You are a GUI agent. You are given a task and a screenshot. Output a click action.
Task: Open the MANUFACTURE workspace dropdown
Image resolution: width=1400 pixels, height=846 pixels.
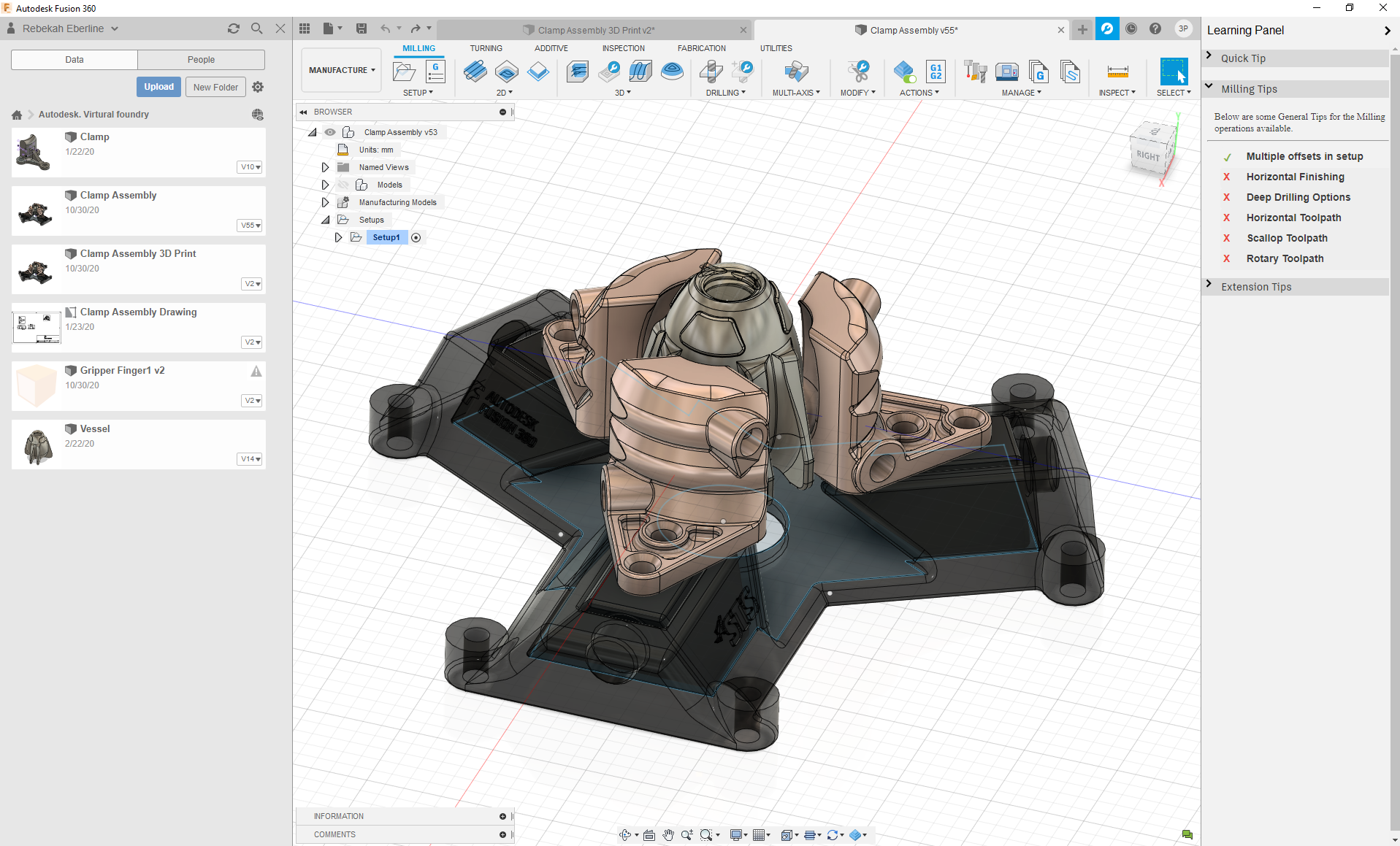pyautogui.click(x=341, y=70)
